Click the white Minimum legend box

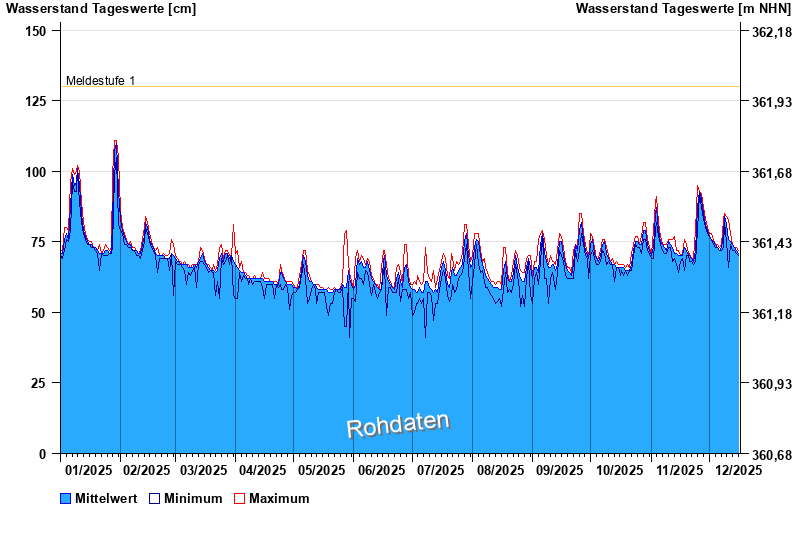(x=154, y=498)
